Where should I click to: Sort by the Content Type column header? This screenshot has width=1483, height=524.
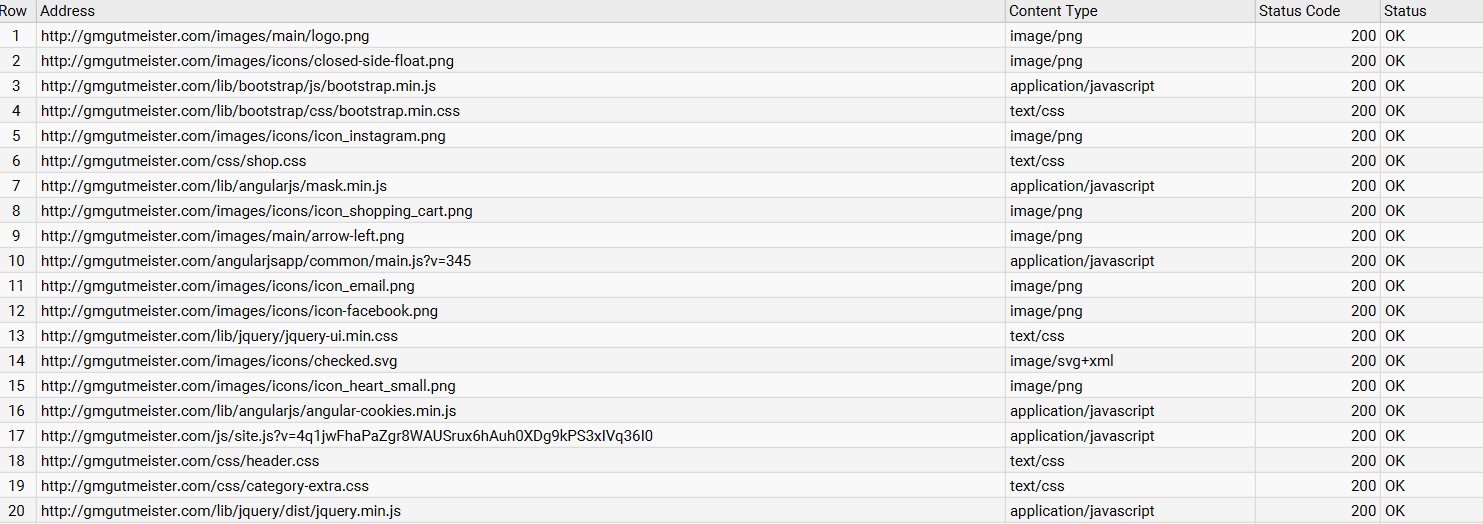1053,11
